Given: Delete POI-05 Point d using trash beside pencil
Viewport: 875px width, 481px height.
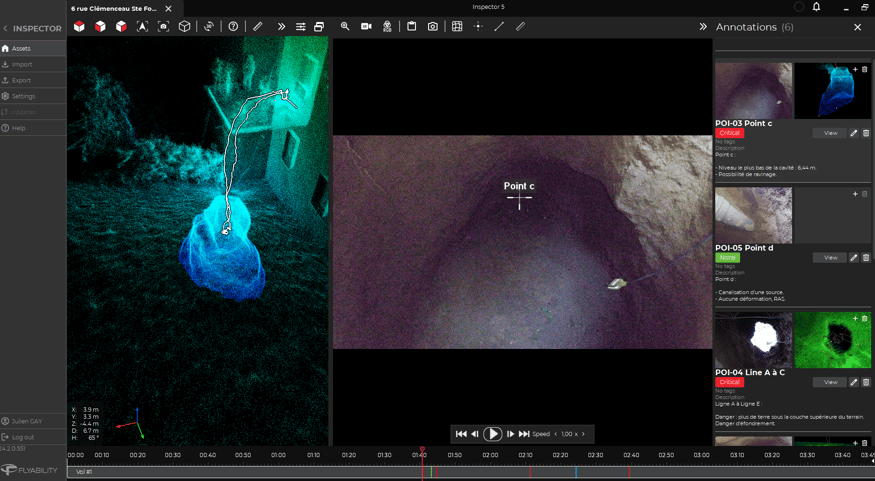Looking at the screenshot, I should [x=866, y=258].
